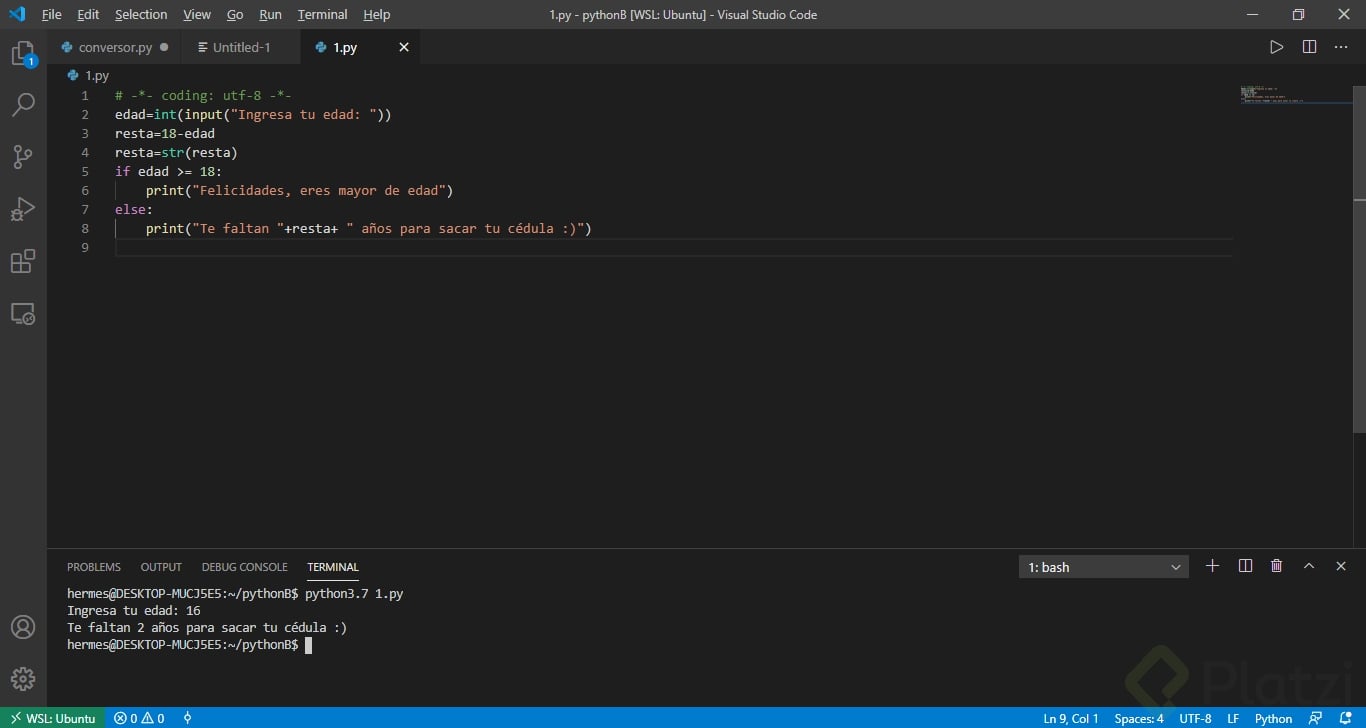Viewport: 1366px width, 728px height.
Task: Open the Go menu
Action: pos(235,14)
